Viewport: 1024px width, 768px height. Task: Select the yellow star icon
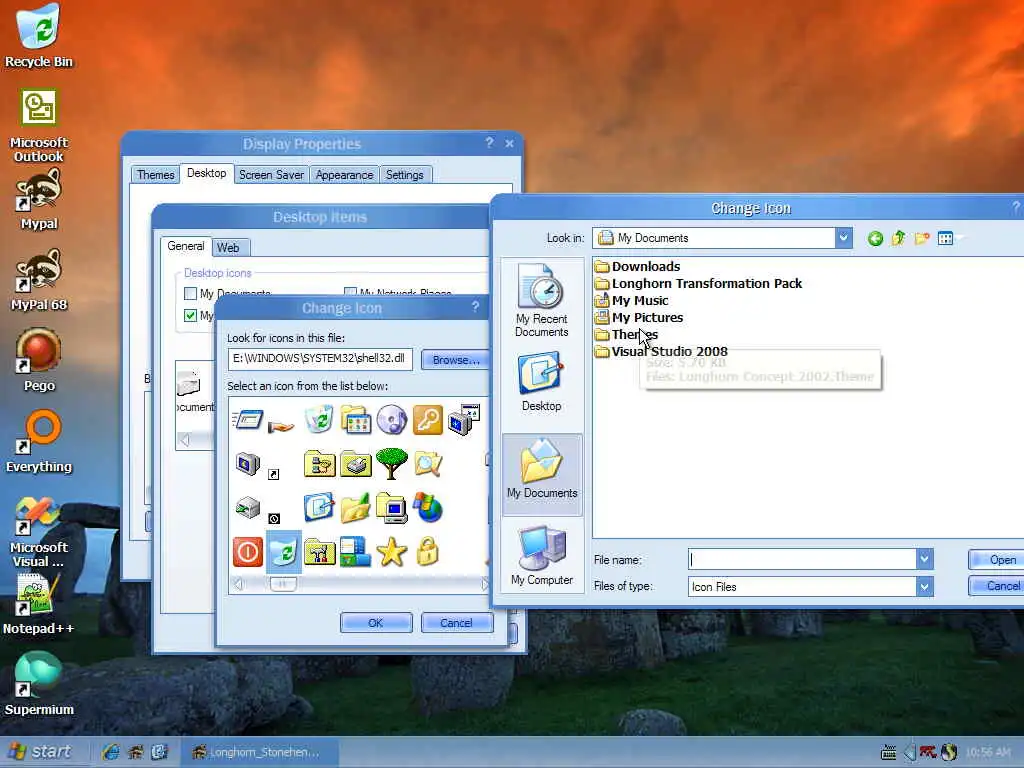392,552
